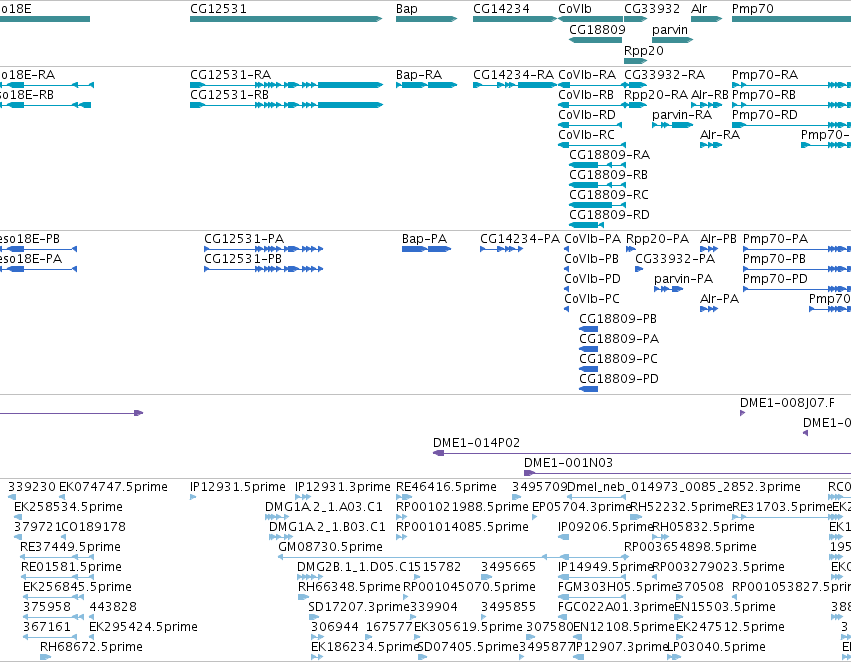Open the CG18809-RD transcript label
This screenshot has height=662, width=851.
pos(609,214)
